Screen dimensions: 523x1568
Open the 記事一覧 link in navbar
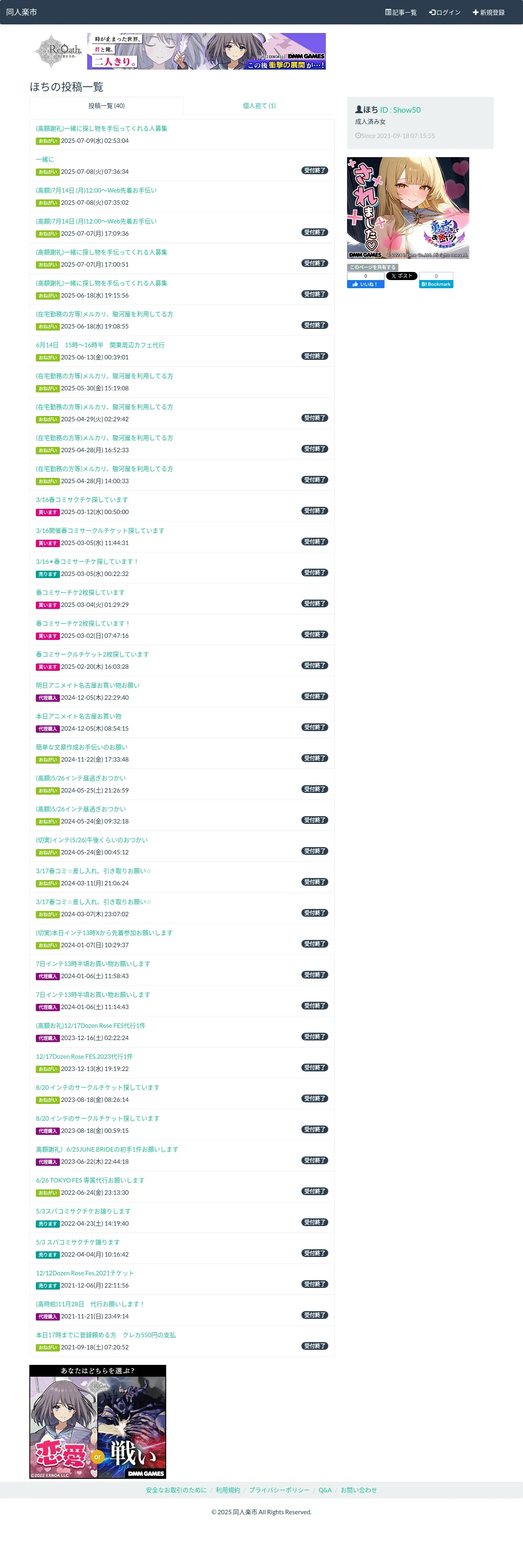[x=401, y=12]
